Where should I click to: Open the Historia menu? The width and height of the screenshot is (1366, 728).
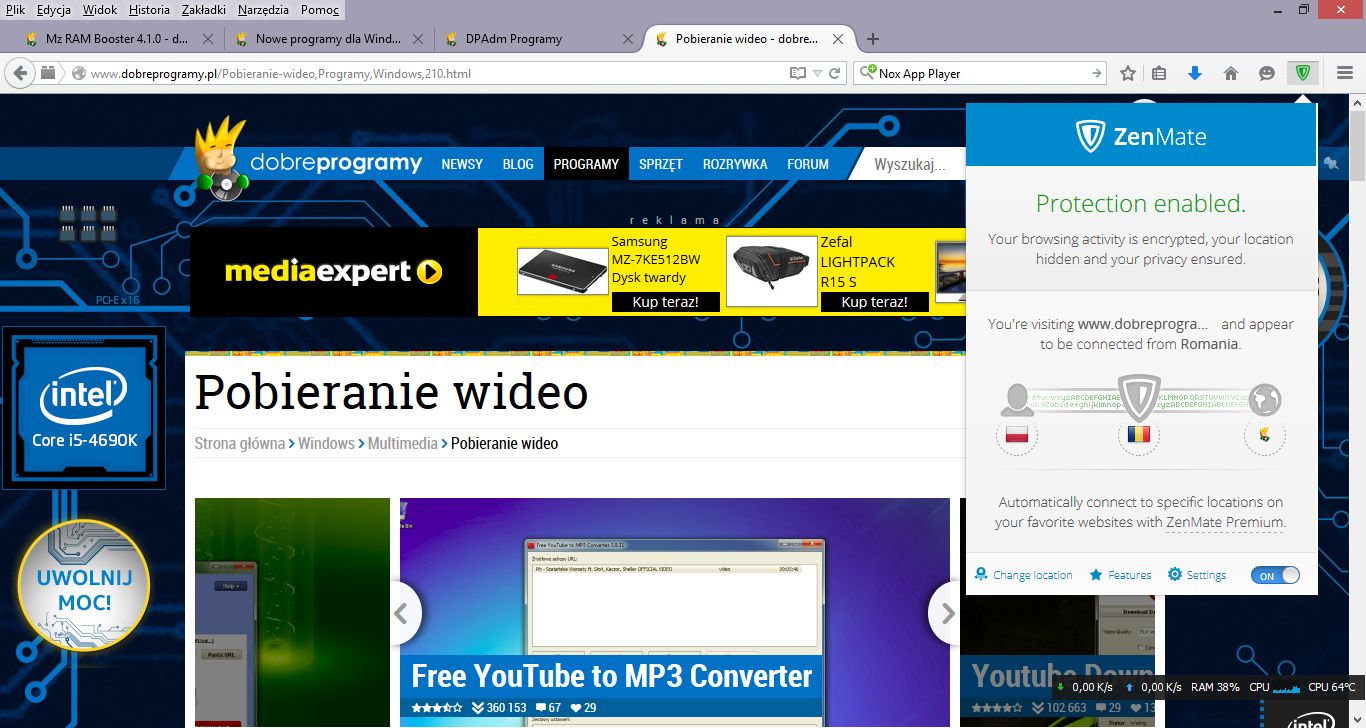point(149,10)
